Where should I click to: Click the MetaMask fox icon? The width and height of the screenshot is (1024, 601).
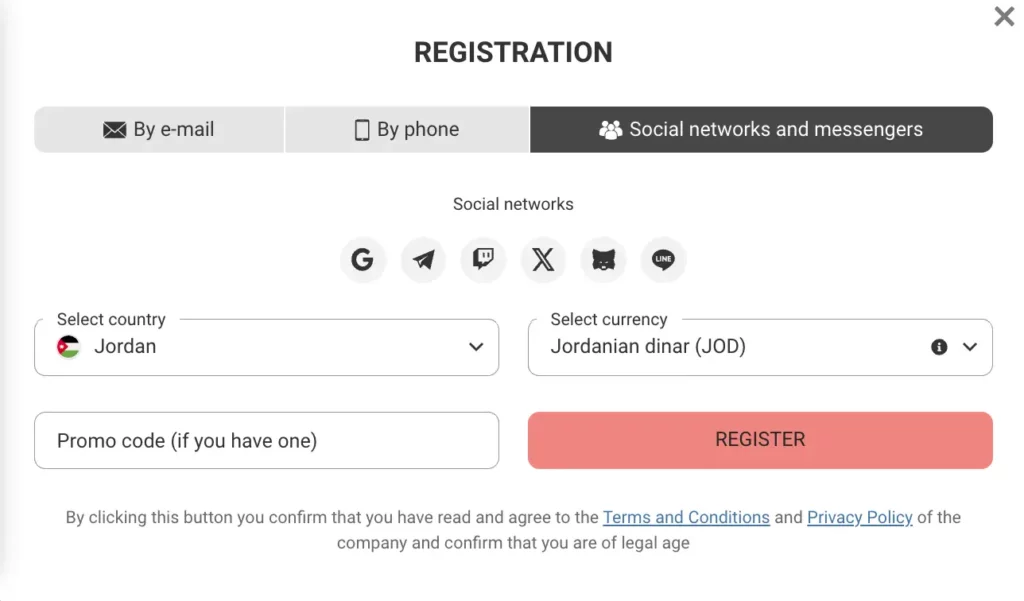603,259
